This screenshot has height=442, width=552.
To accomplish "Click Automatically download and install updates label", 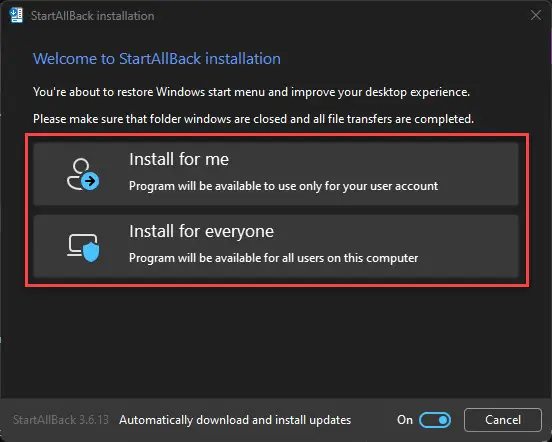I will (235, 420).
